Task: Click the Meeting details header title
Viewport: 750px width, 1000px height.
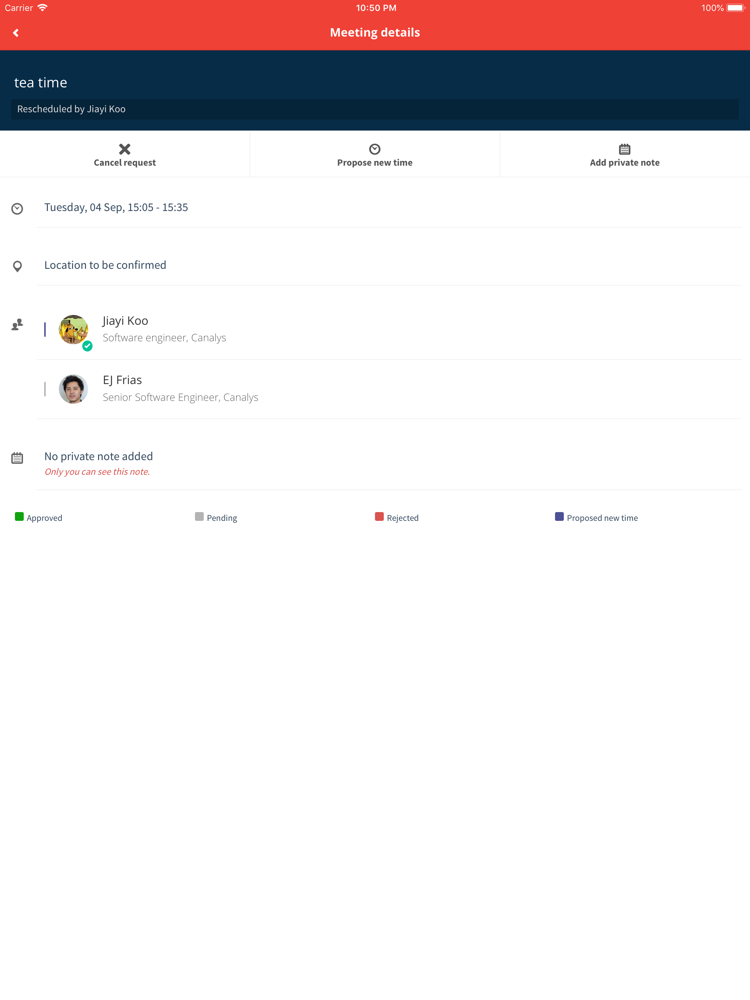Action: pos(375,33)
